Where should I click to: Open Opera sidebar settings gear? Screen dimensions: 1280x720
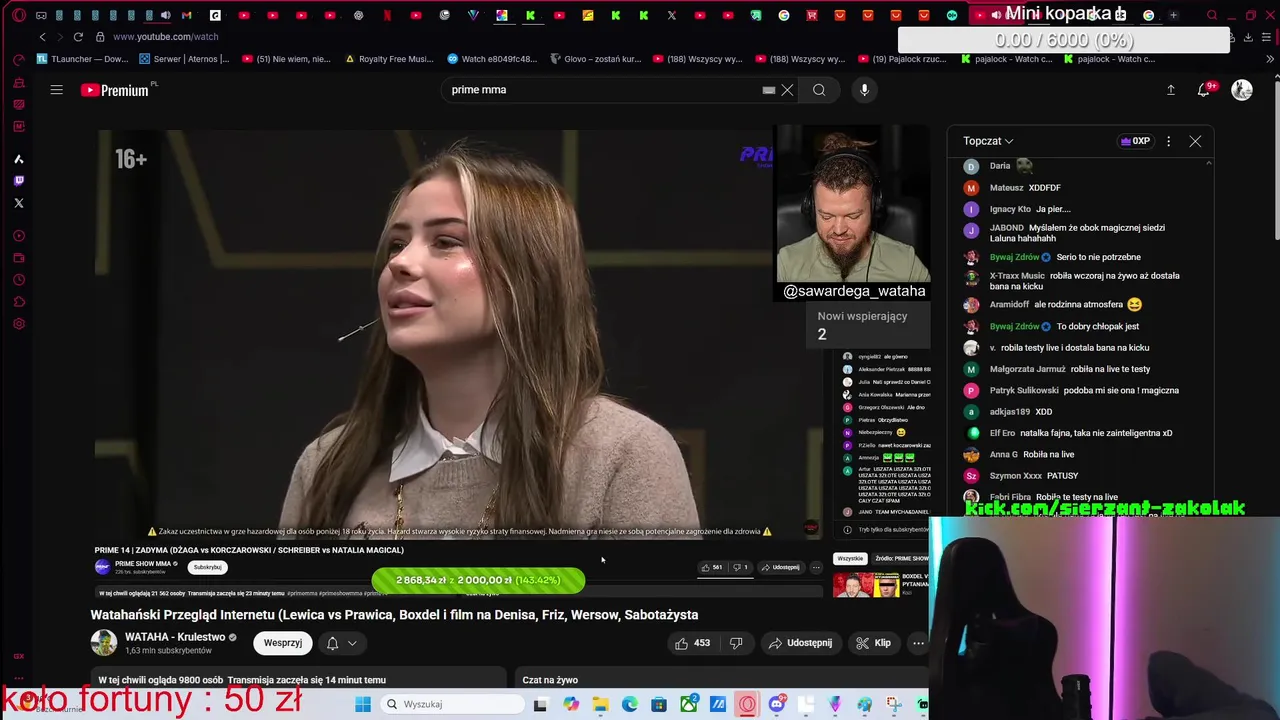18,324
